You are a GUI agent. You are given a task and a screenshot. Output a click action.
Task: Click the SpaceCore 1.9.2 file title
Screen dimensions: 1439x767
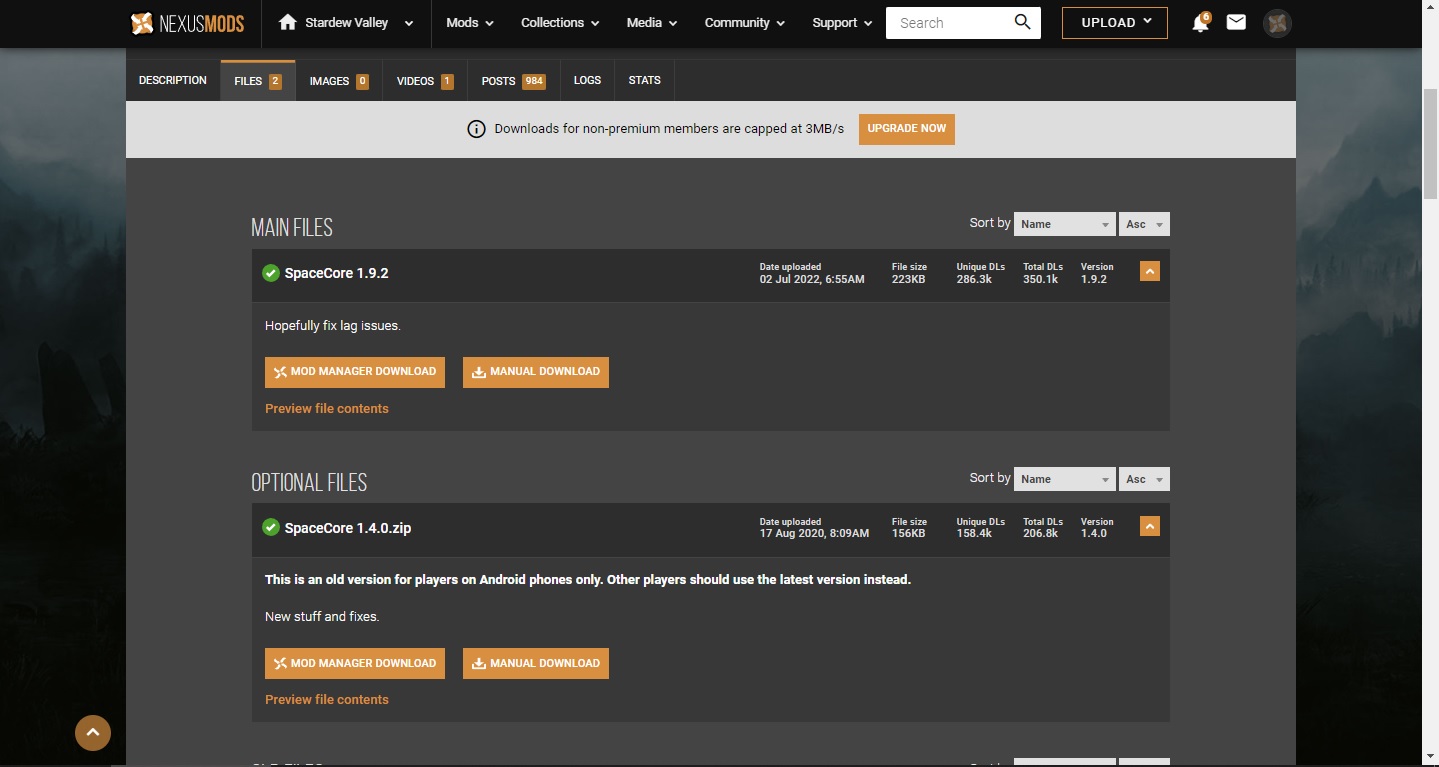(x=337, y=273)
